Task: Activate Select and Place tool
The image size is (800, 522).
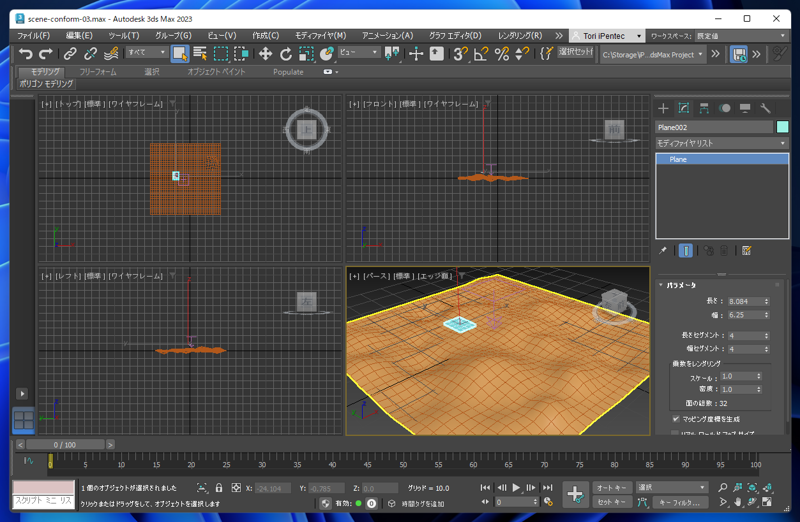Action: tap(327, 54)
